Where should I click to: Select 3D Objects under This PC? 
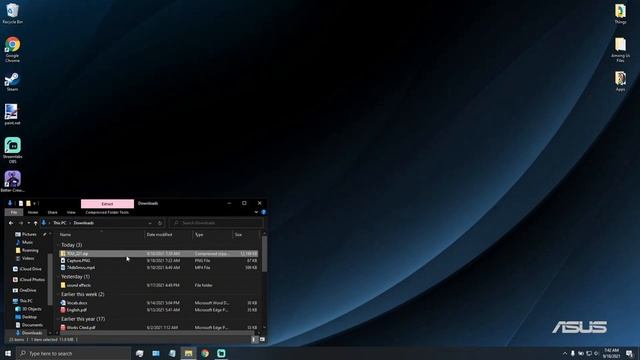click(x=31, y=309)
